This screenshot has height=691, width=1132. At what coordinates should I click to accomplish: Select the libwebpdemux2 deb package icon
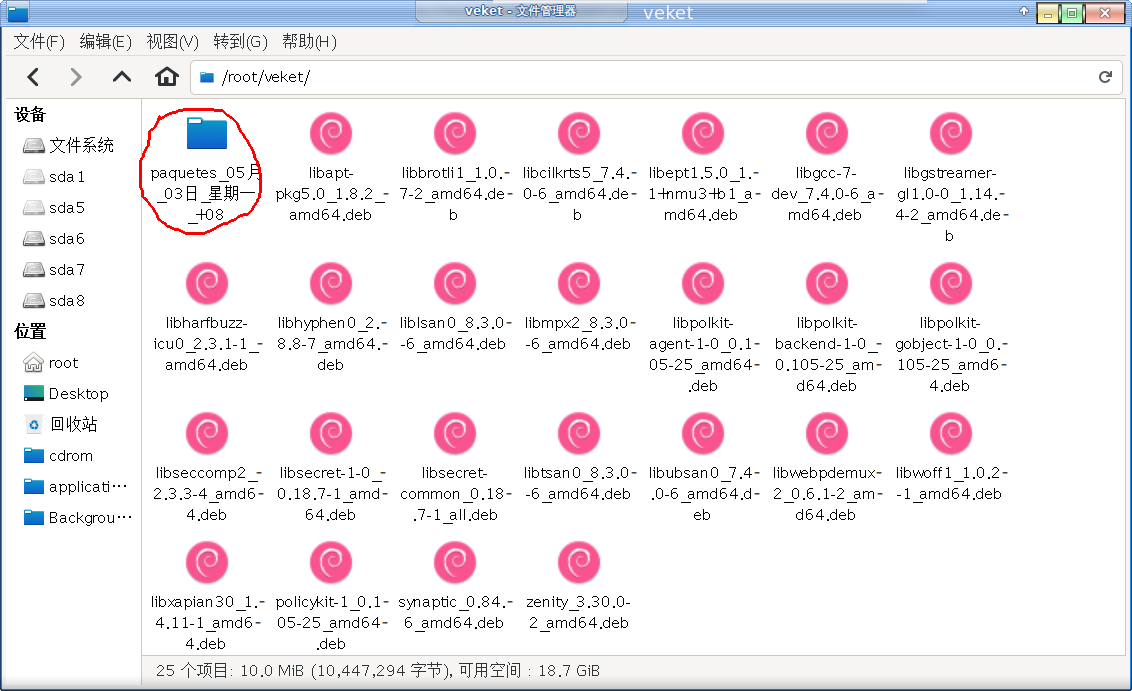827,433
